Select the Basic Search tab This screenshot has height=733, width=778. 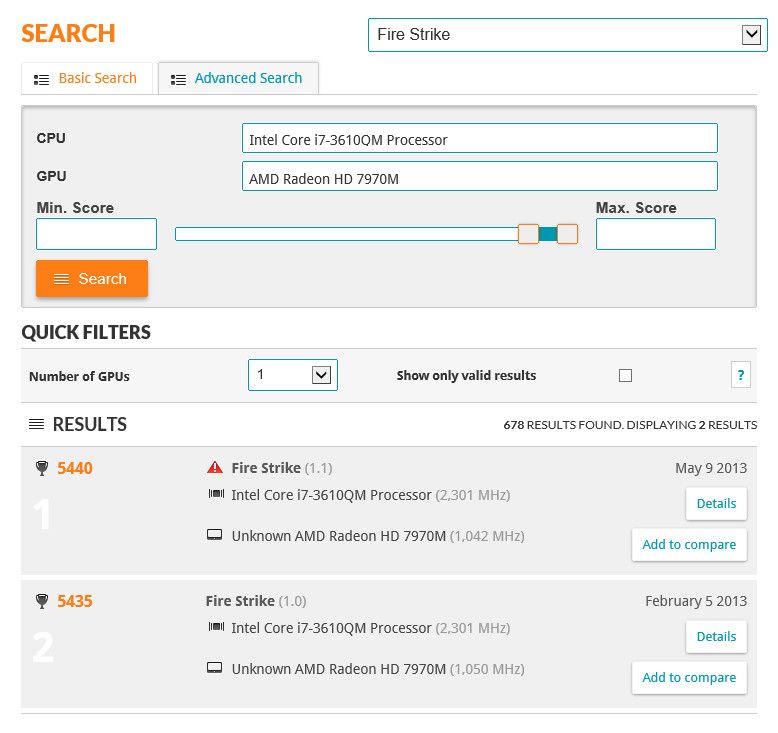point(86,78)
